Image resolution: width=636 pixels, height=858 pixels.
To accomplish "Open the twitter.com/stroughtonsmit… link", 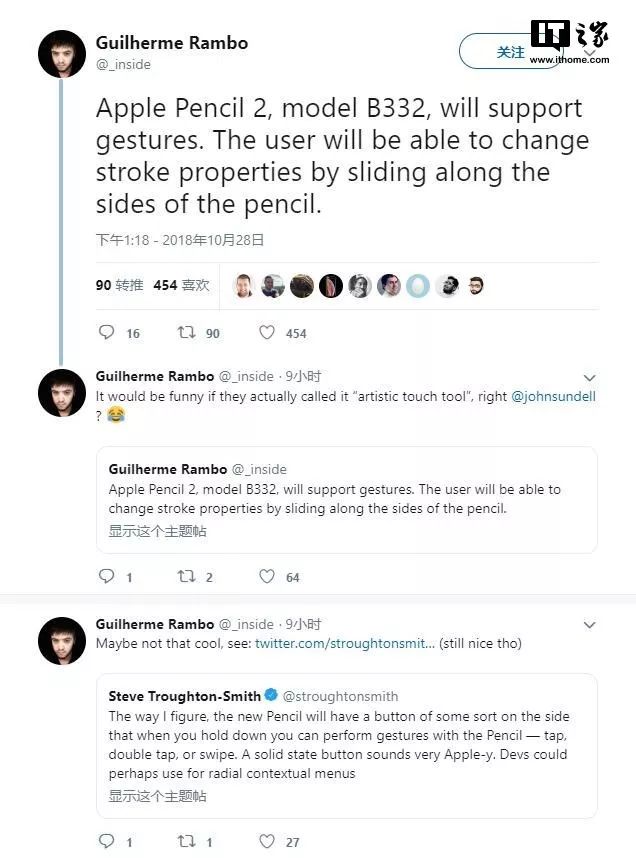I will pos(345,643).
